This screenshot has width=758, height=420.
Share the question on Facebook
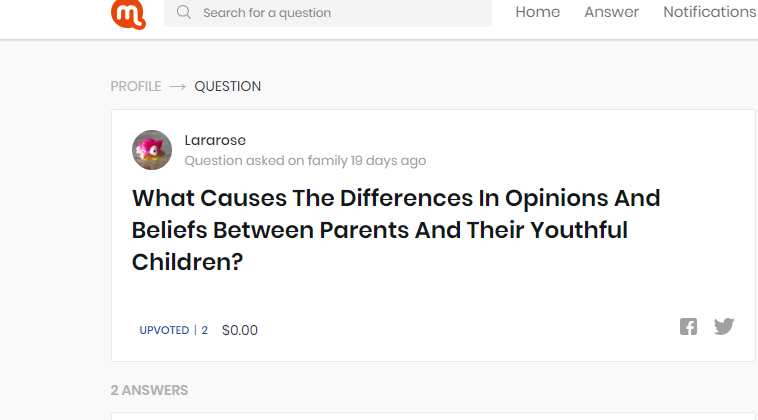point(688,326)
